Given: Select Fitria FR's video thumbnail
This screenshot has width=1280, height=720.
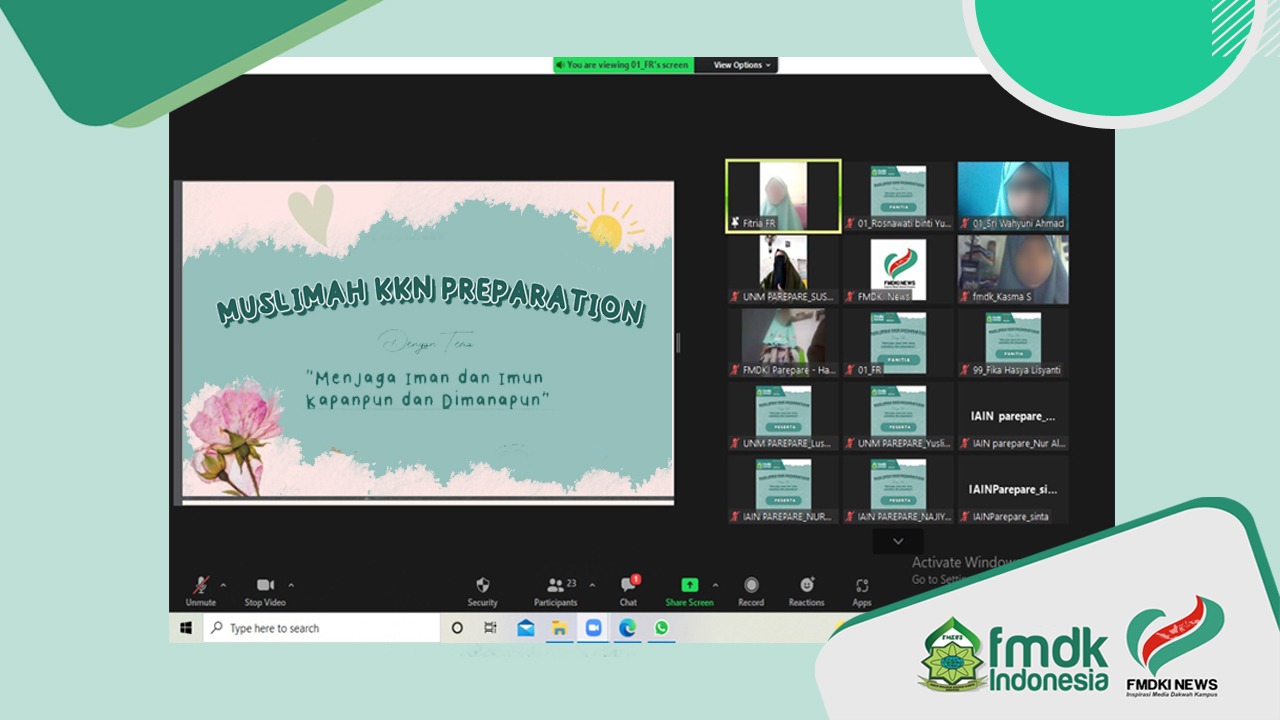Looking at the screenshot, I should 783,196.
